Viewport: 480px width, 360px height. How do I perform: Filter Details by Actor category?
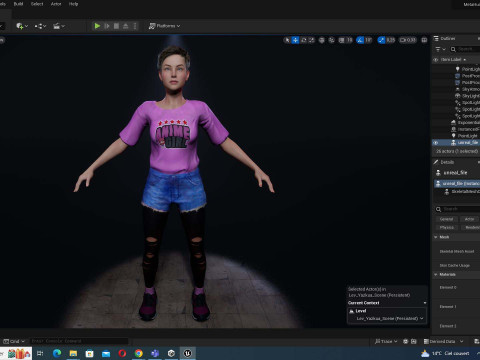470,219
